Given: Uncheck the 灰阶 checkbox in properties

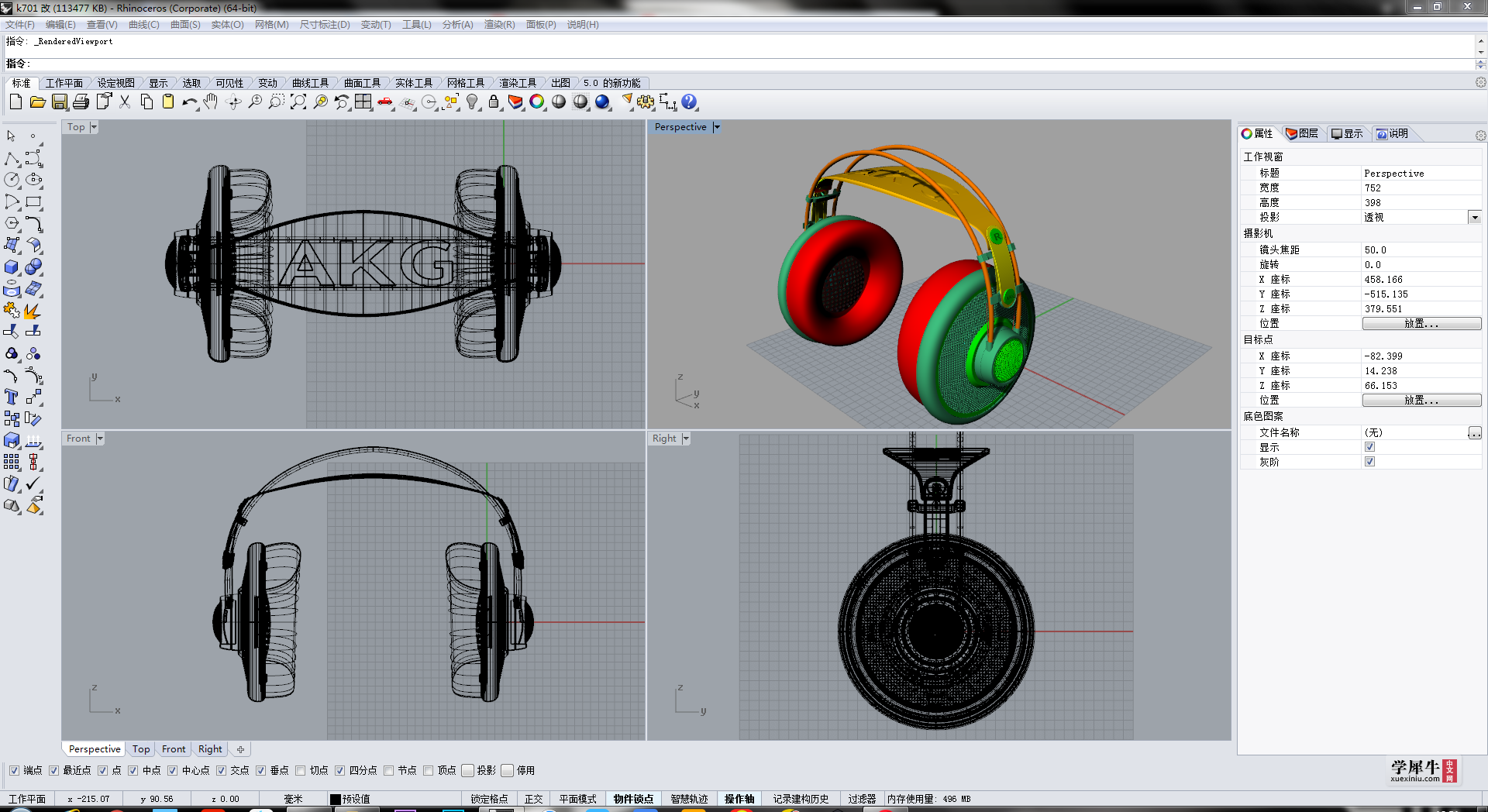Looking at the screenshot, I should click(1369, 462).
